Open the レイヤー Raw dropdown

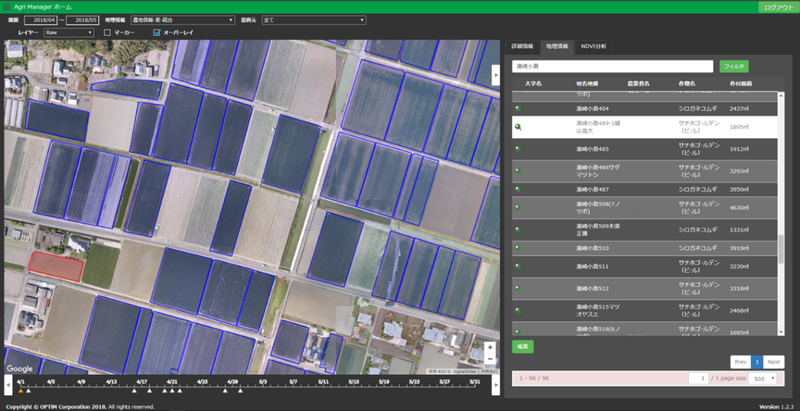[70, 32]
